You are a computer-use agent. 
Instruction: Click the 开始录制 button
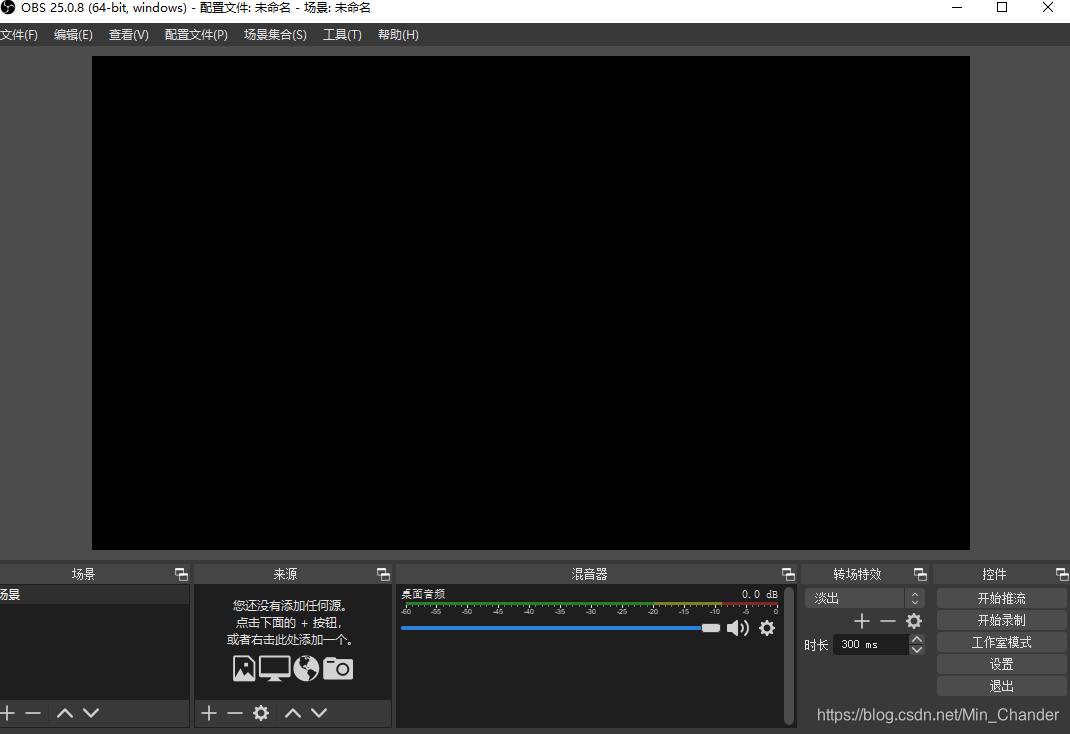point(1001,620)
